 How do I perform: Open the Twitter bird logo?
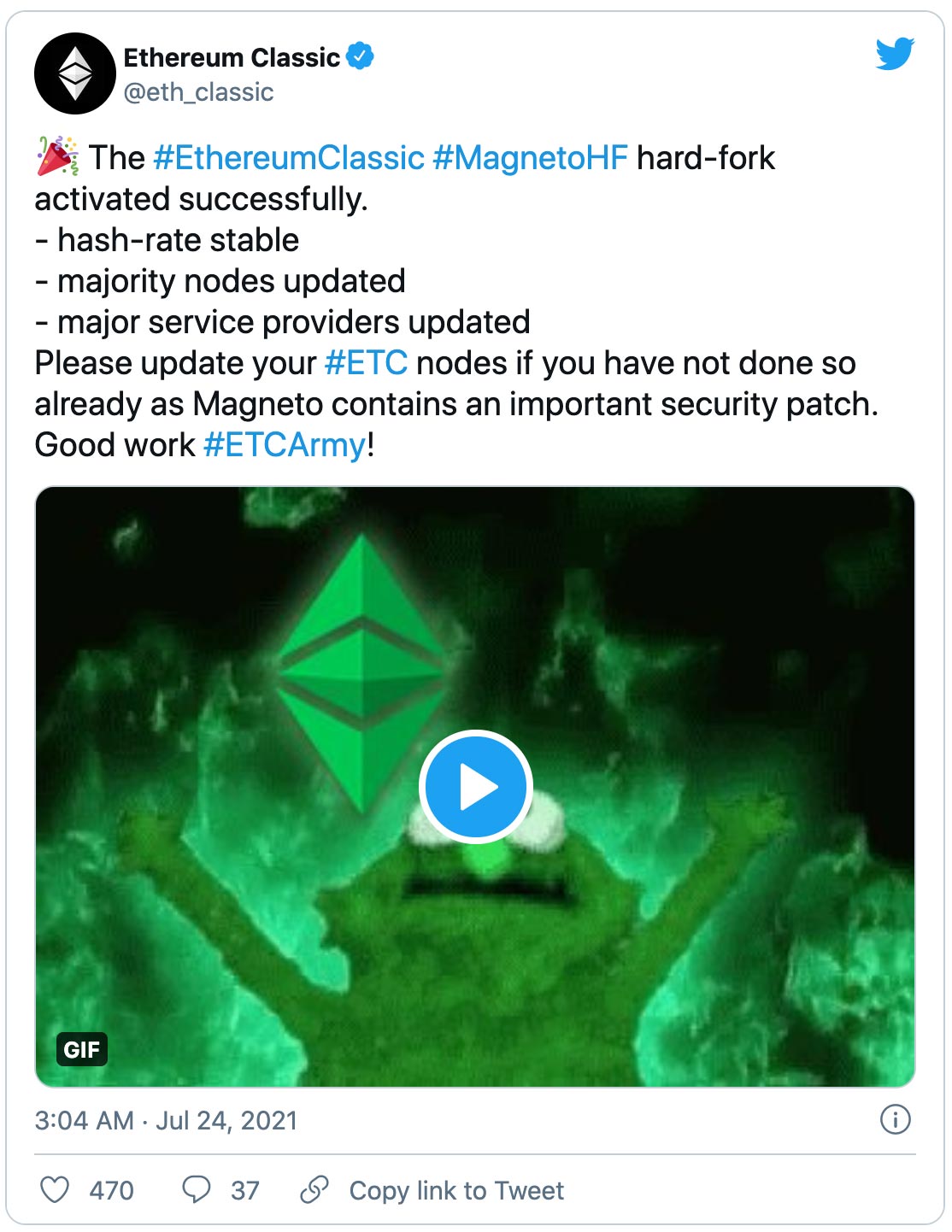894,55
